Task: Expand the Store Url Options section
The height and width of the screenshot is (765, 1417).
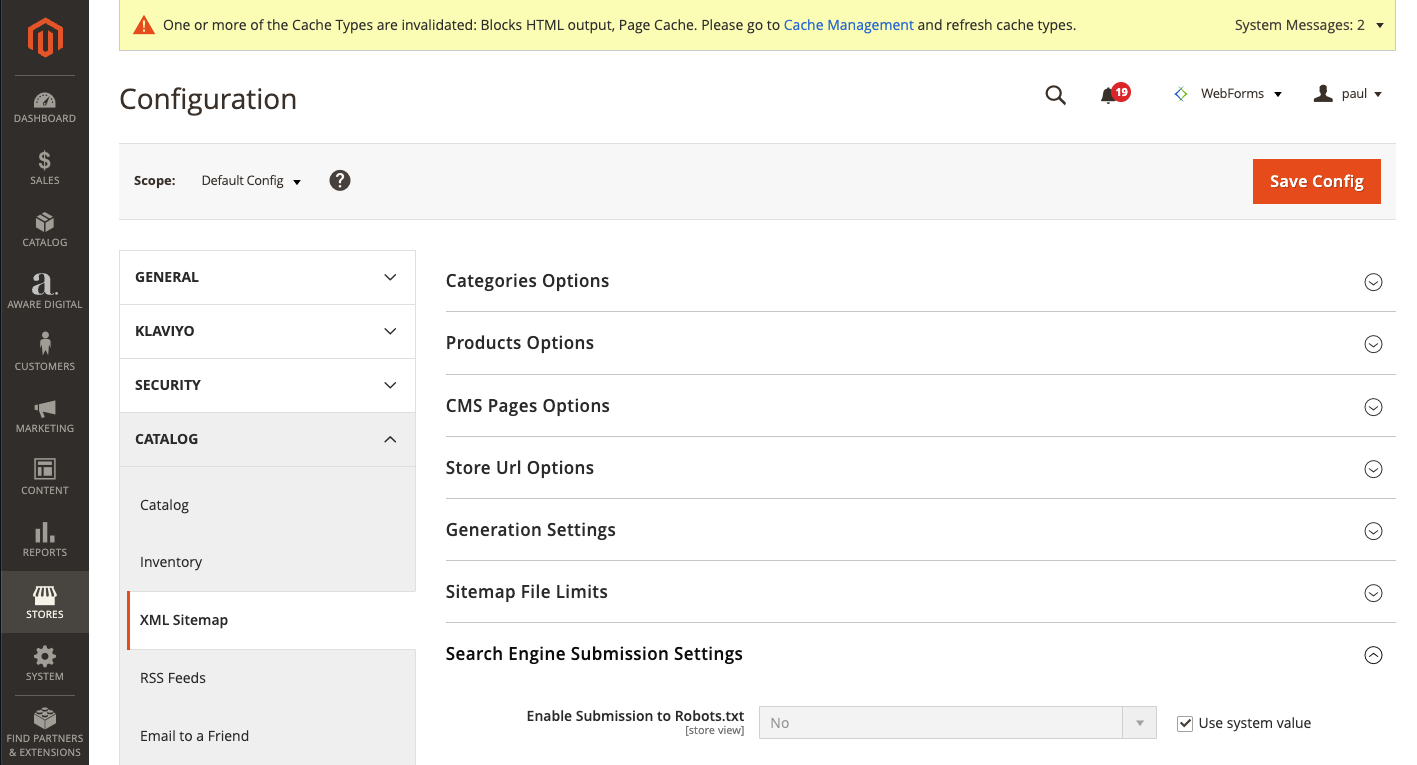Action: point(920,468)
